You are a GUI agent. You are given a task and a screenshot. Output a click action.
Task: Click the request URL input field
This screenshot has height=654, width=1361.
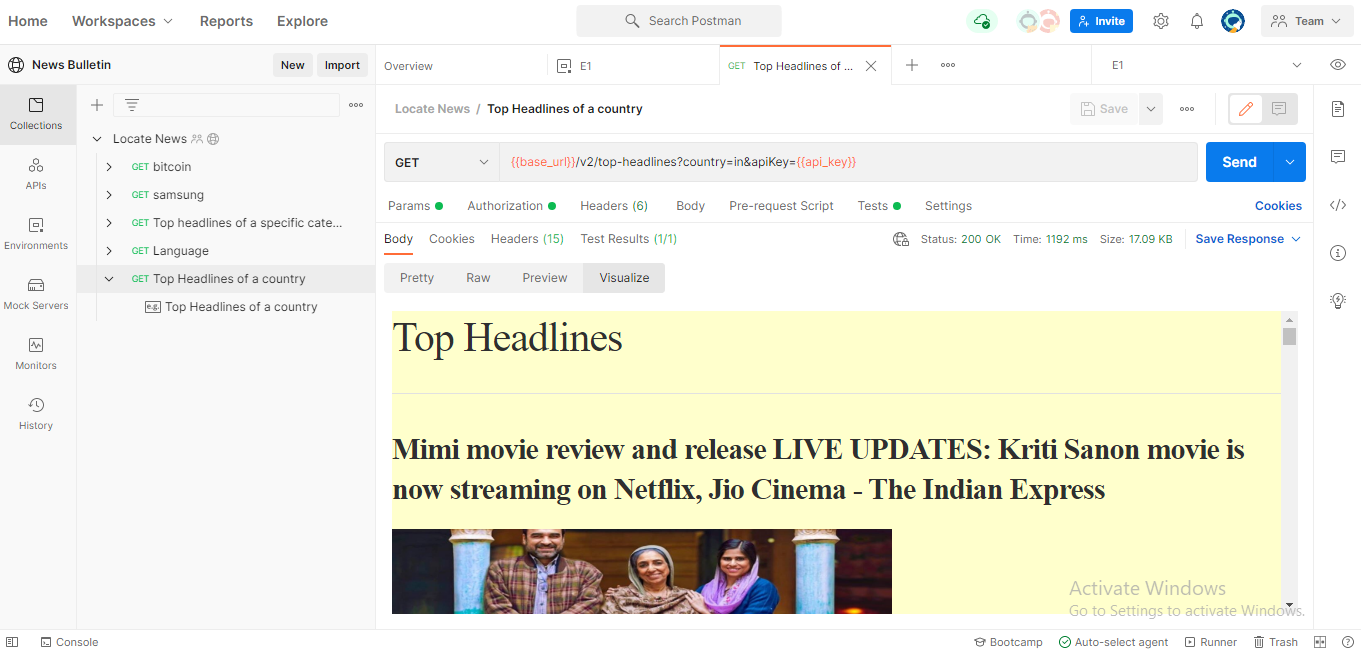point(848,162)
